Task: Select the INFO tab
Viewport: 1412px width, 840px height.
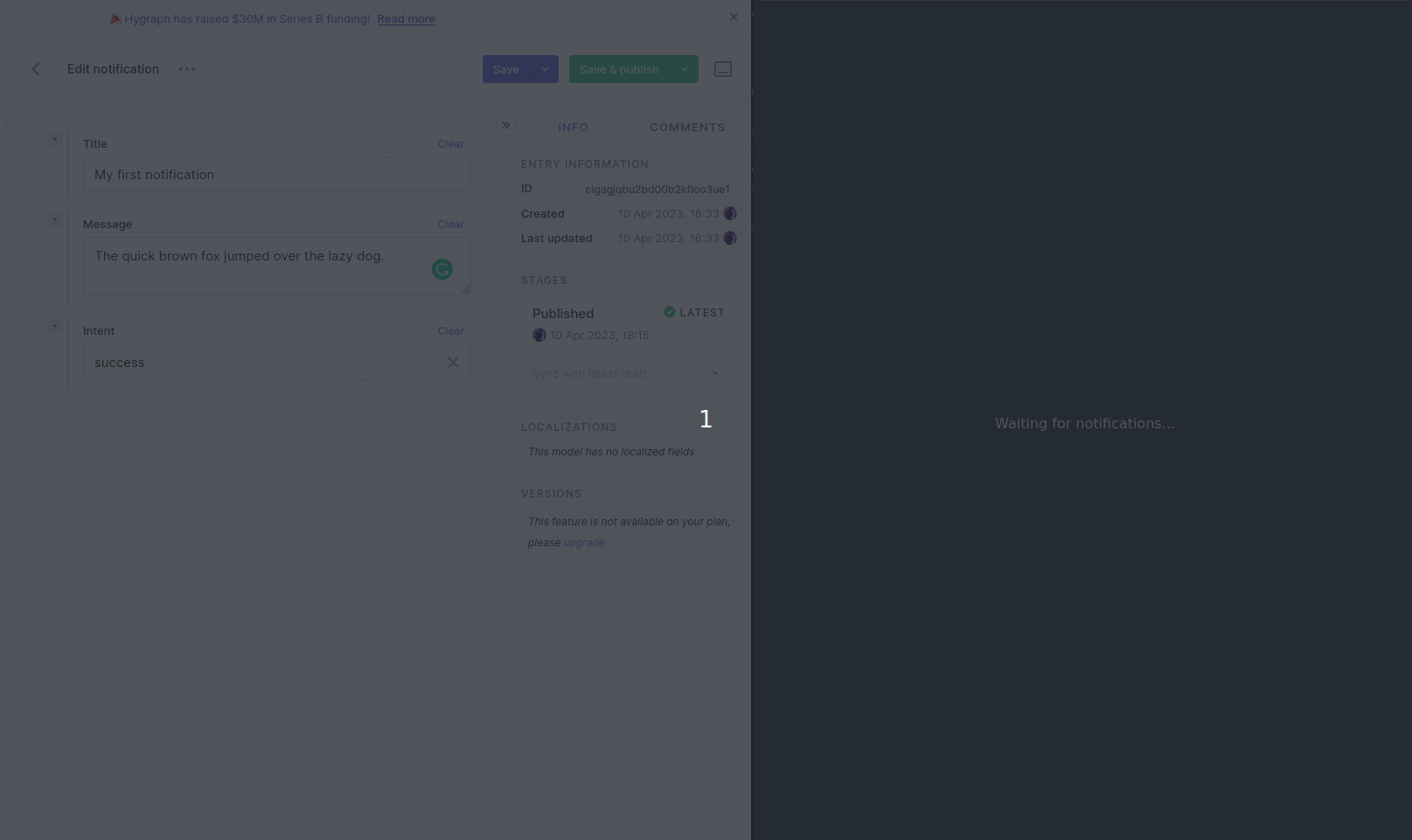Action: pyautogui.click(x=574, y=127)
